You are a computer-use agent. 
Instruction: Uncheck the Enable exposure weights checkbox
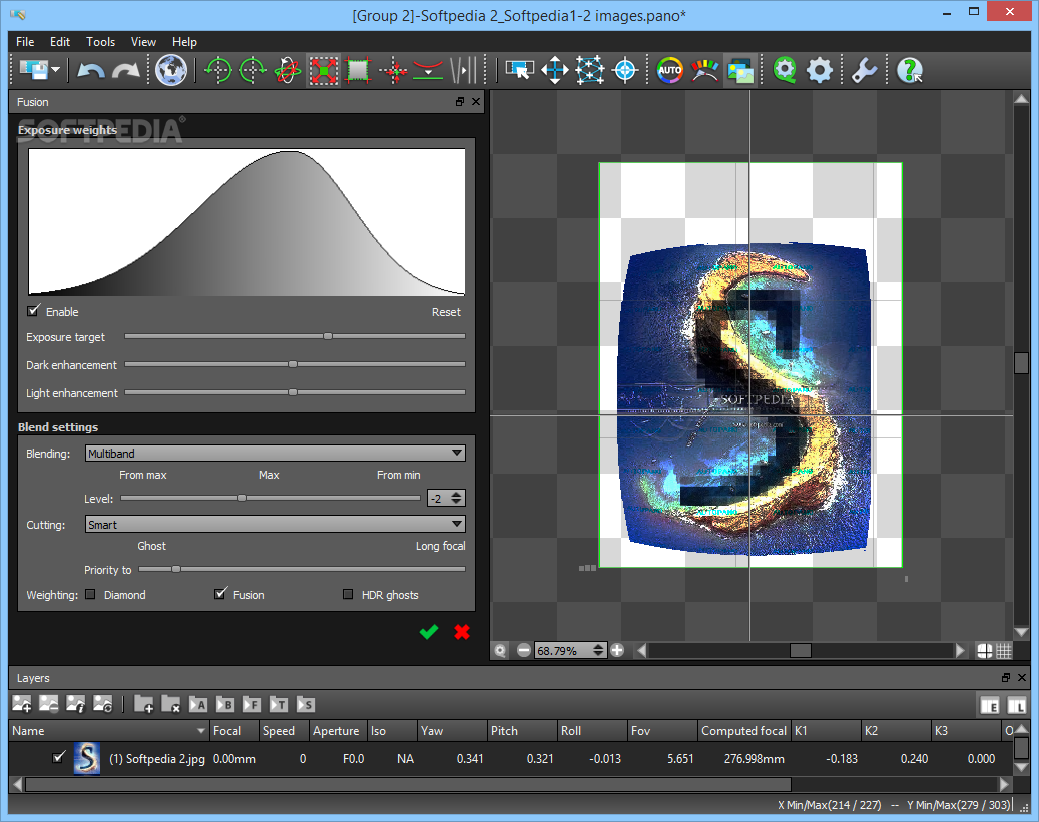pos(33,311)
